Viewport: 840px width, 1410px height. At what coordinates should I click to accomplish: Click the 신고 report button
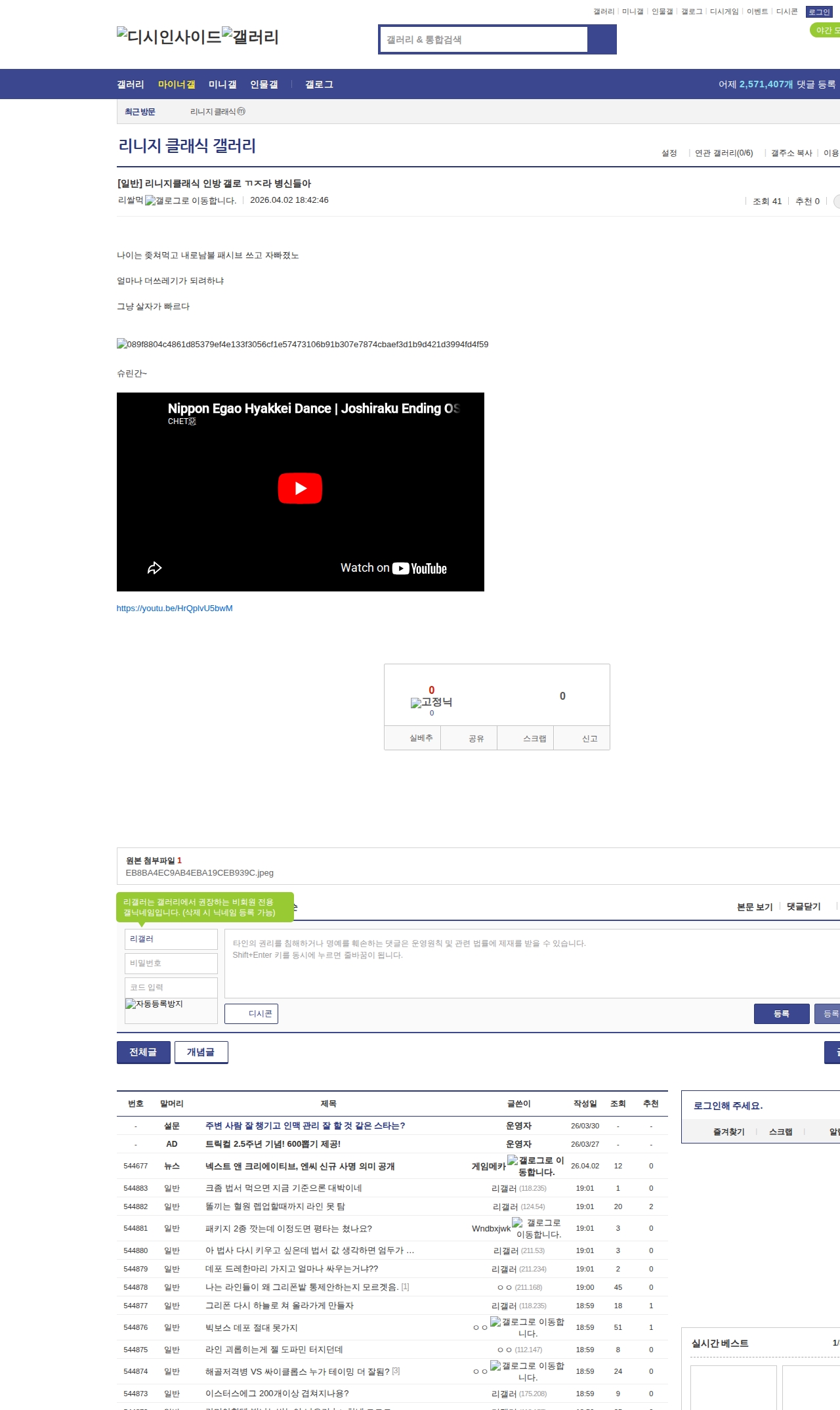(x=589, y=738)
